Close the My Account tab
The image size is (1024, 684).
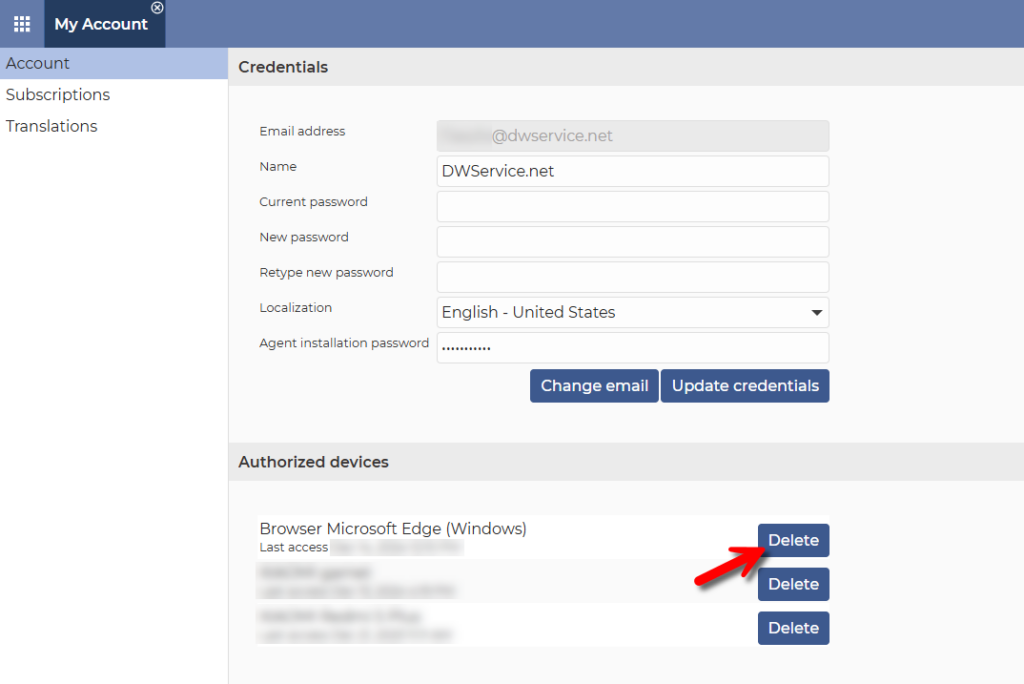[157, 8]
